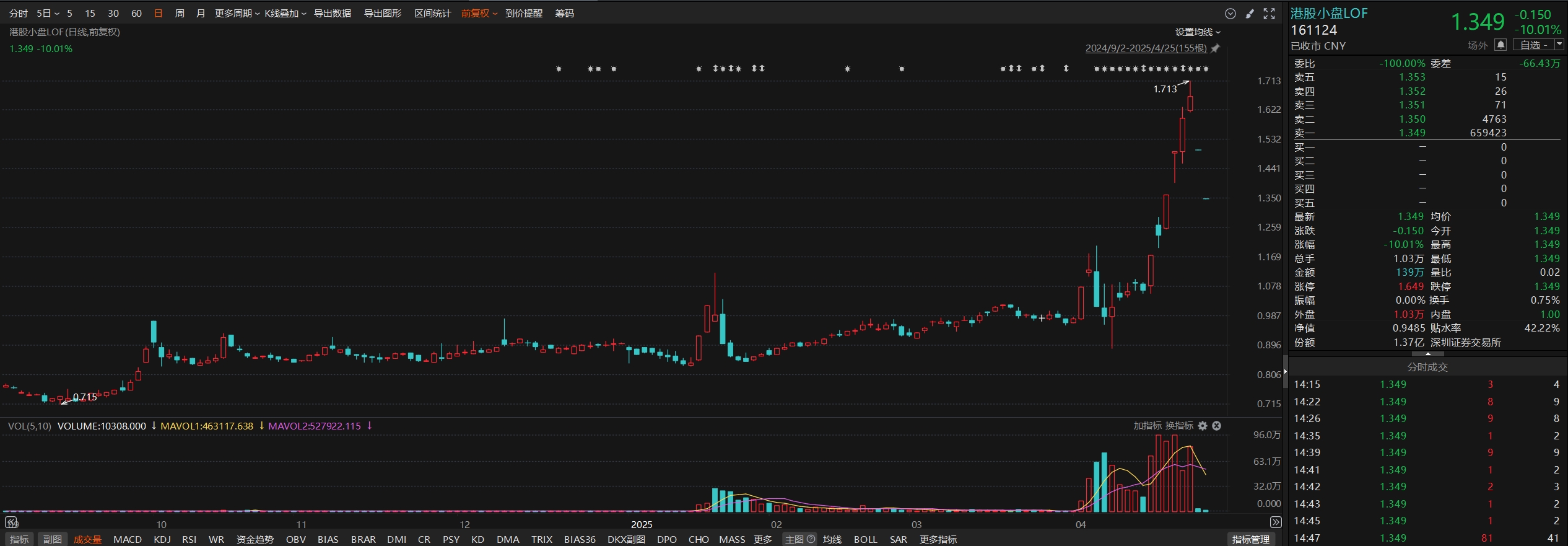
Task: Click the 分时成交 panel collapse arrow
Action: pyautogui.click(x=1427, y=354)
